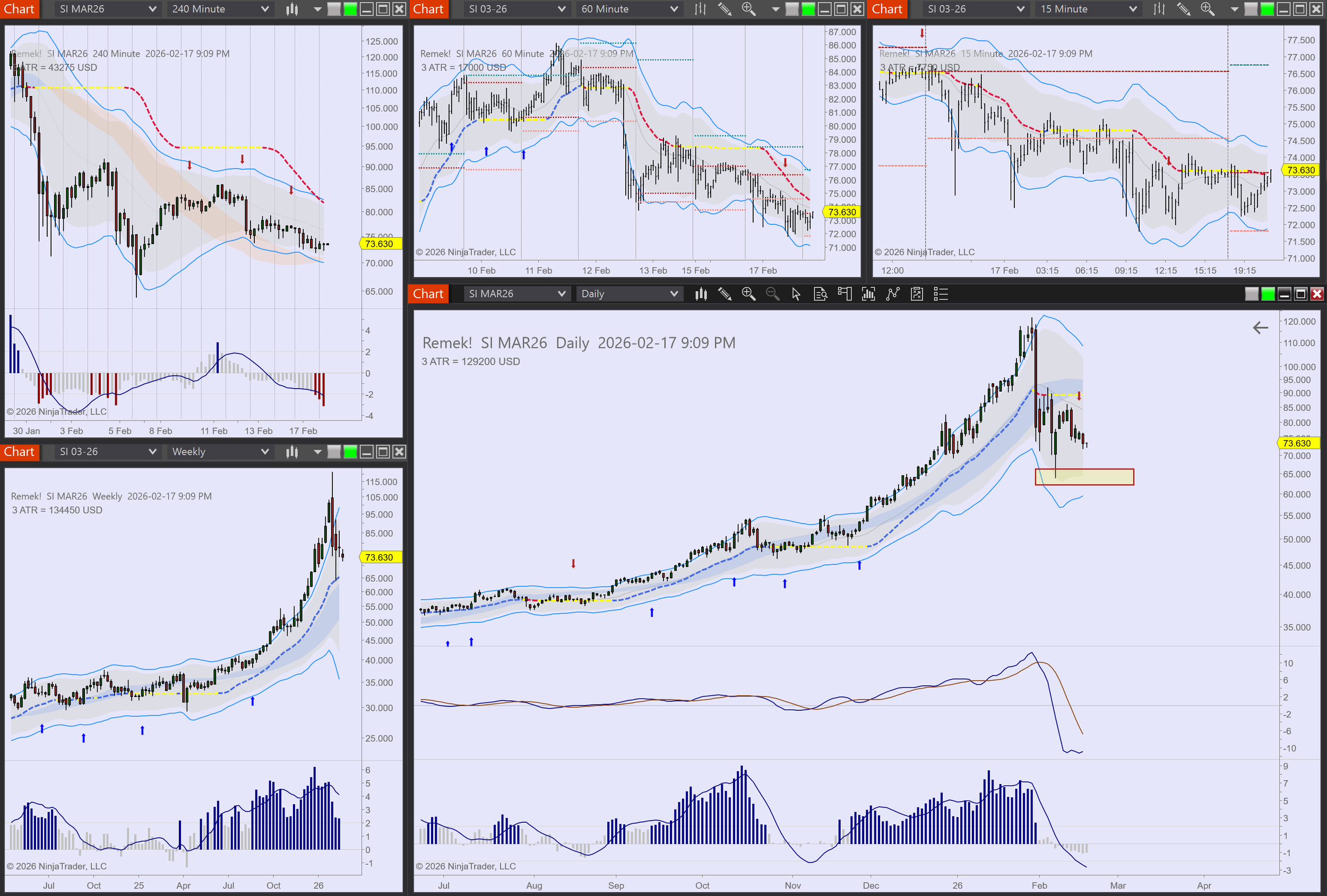
Task: Open bar style icon in Daily chart
Action: point(701,294)
